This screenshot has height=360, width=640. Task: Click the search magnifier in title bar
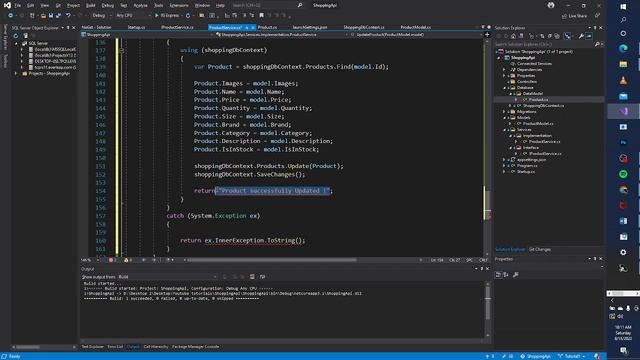click(300, 5)
